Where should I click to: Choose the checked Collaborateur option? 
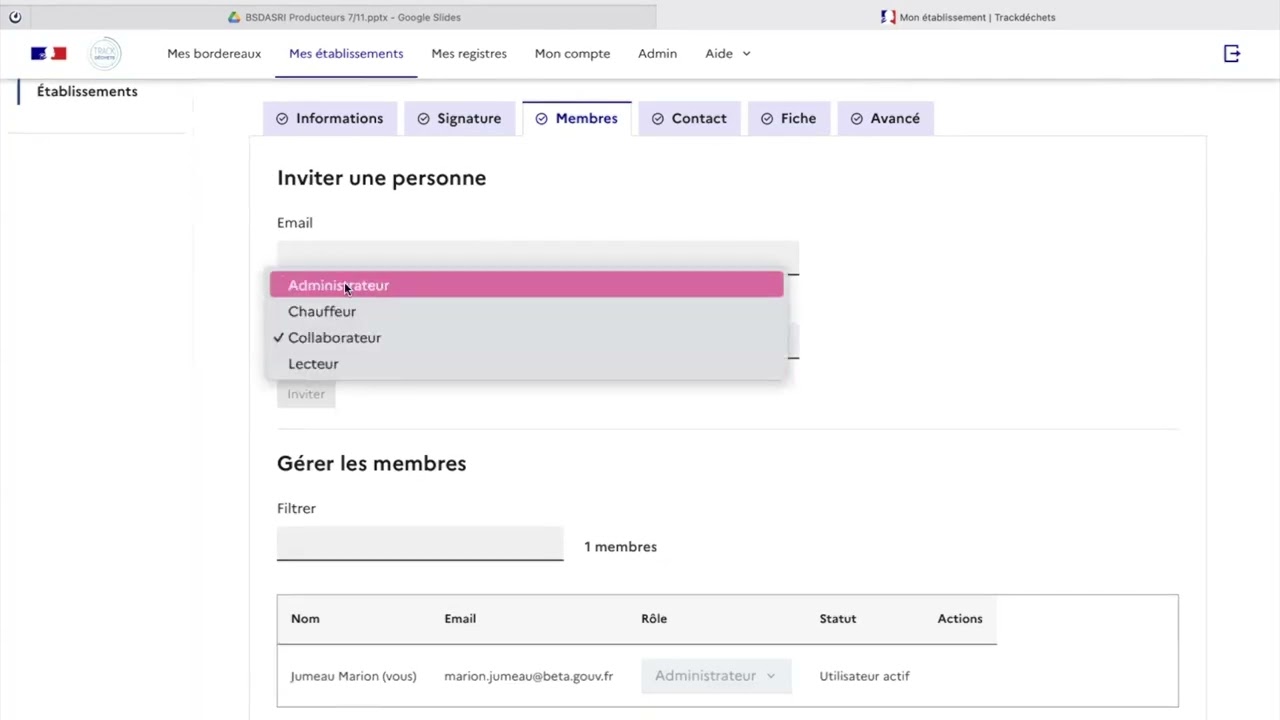pos(527,337)
